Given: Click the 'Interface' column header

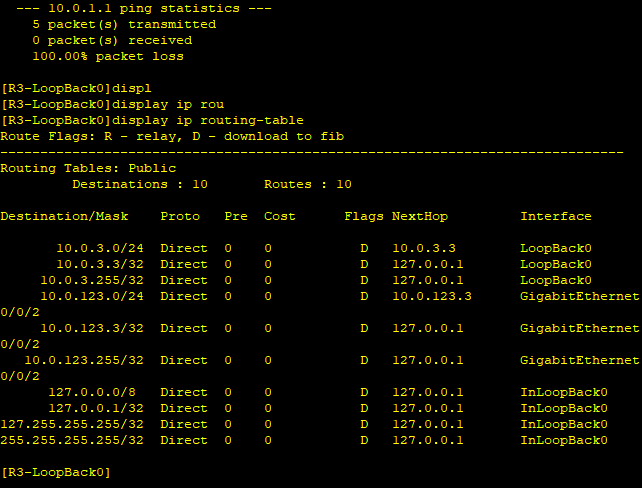Looking at the screenshot, I should tap(556, 216).
